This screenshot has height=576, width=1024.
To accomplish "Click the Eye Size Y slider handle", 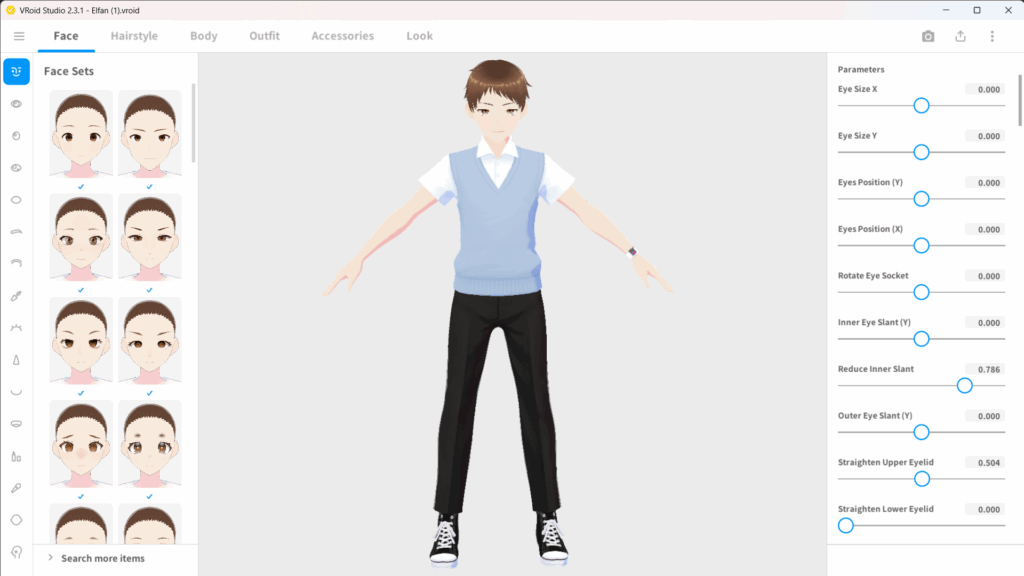I will [921, 152].
